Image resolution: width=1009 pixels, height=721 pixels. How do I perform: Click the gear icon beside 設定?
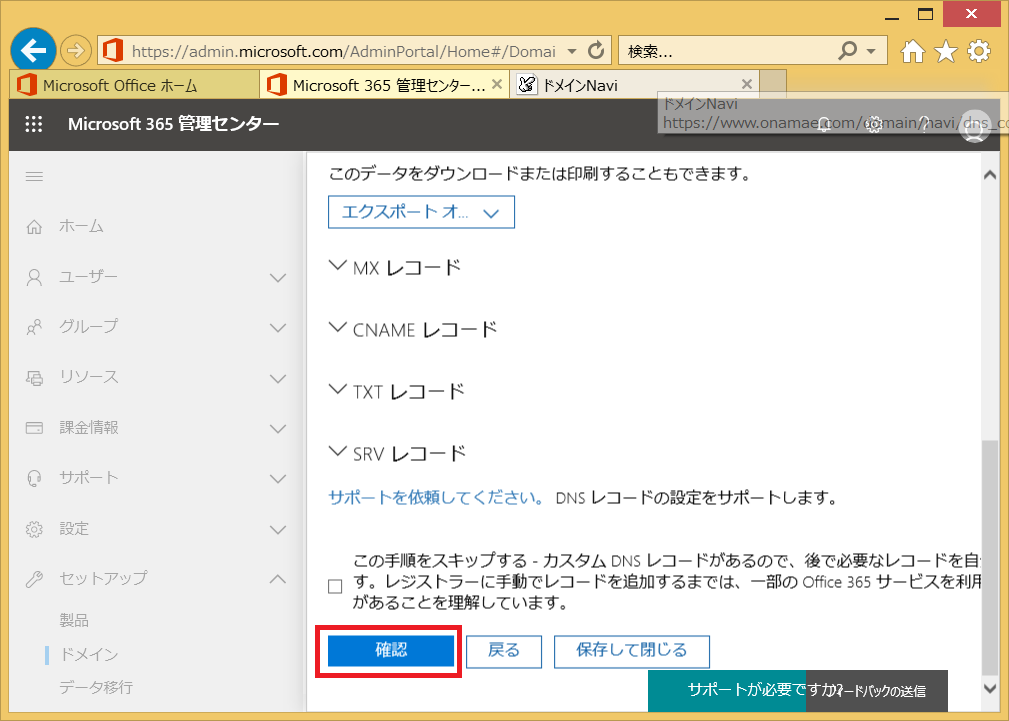click(34, 529)
